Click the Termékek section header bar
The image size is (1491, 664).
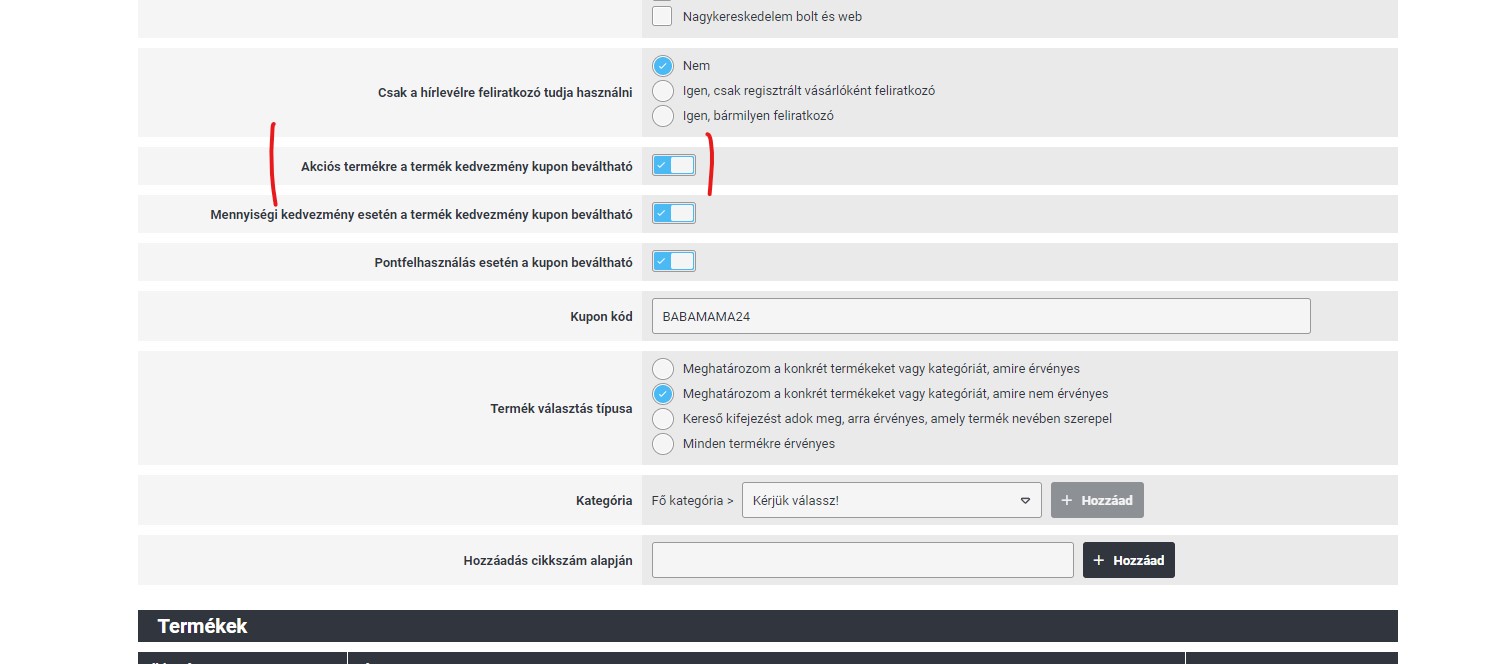[x=767, y=626]
